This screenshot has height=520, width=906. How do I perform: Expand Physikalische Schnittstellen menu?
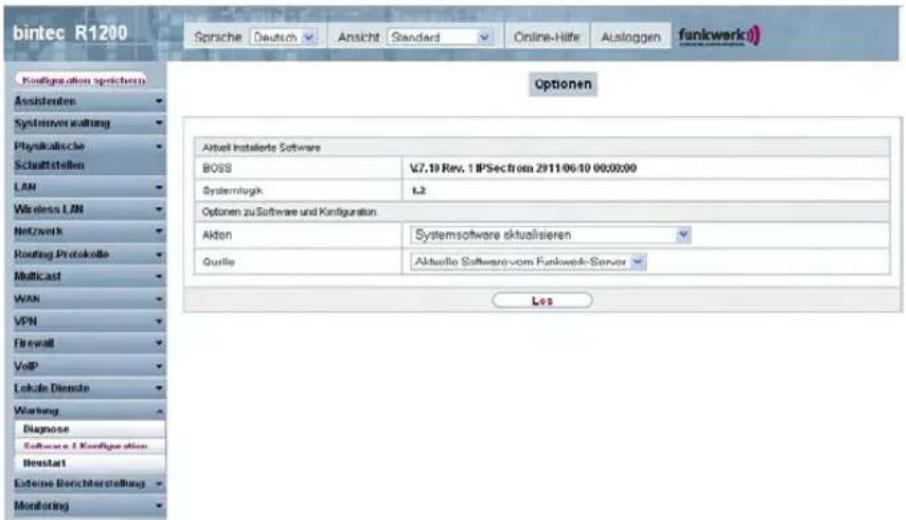click(88, 155)
